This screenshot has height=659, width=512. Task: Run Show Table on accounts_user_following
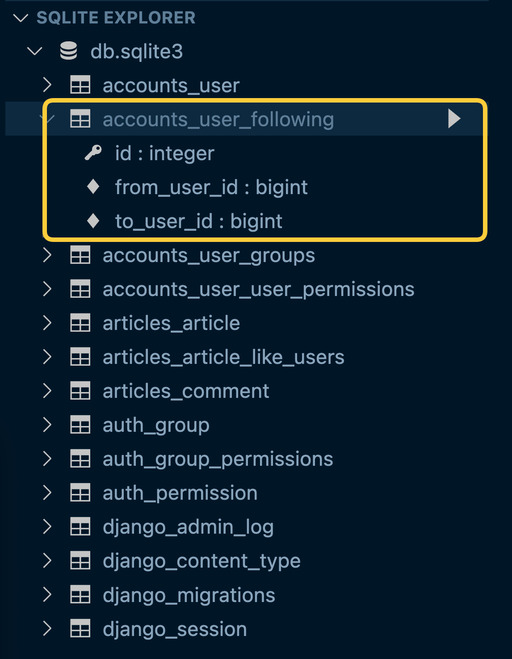pos(454,119)
